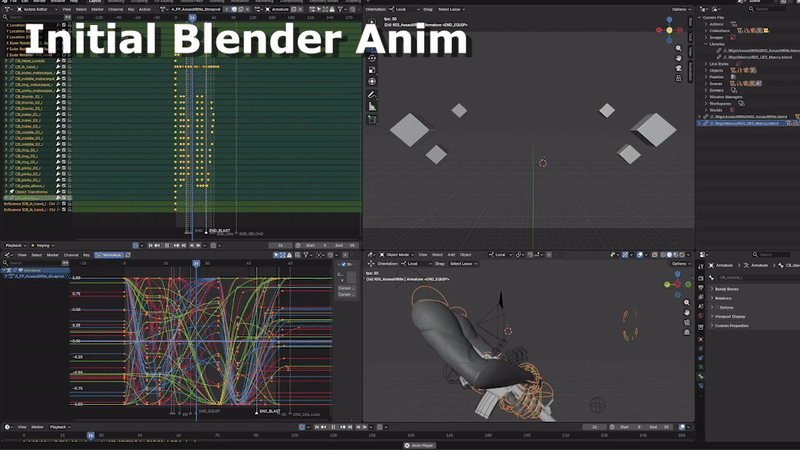Click zoom magnifier in bottom 3D viewport

687,303
